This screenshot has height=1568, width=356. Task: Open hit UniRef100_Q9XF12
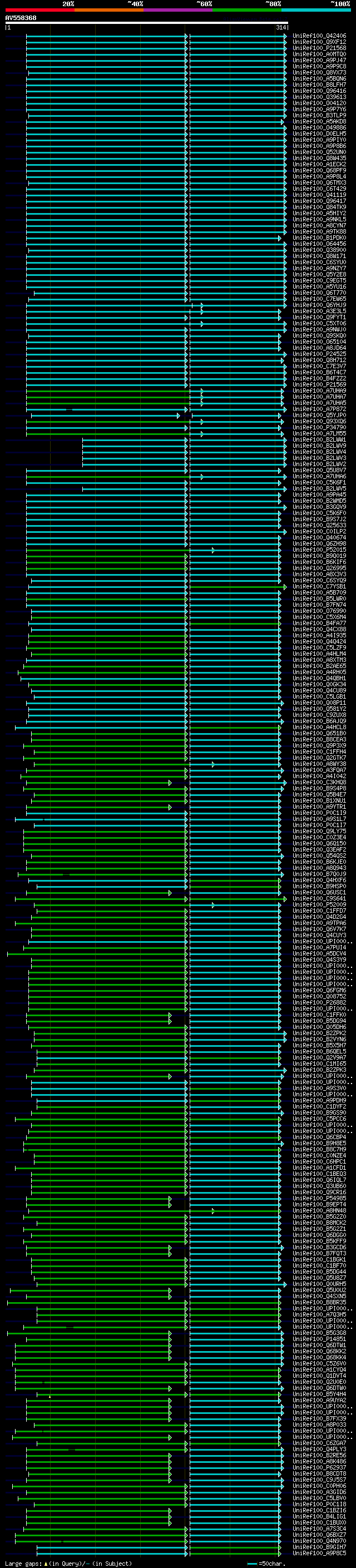[319, 42]
